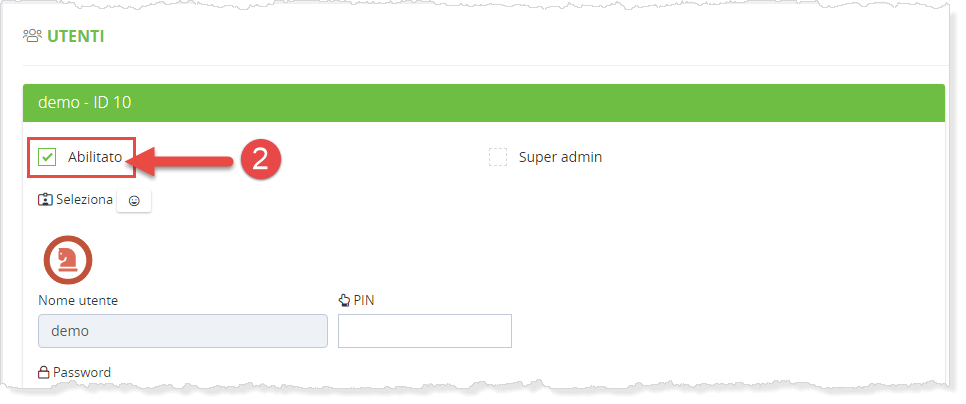Click the Seleziona label

(x=84, y=200)
